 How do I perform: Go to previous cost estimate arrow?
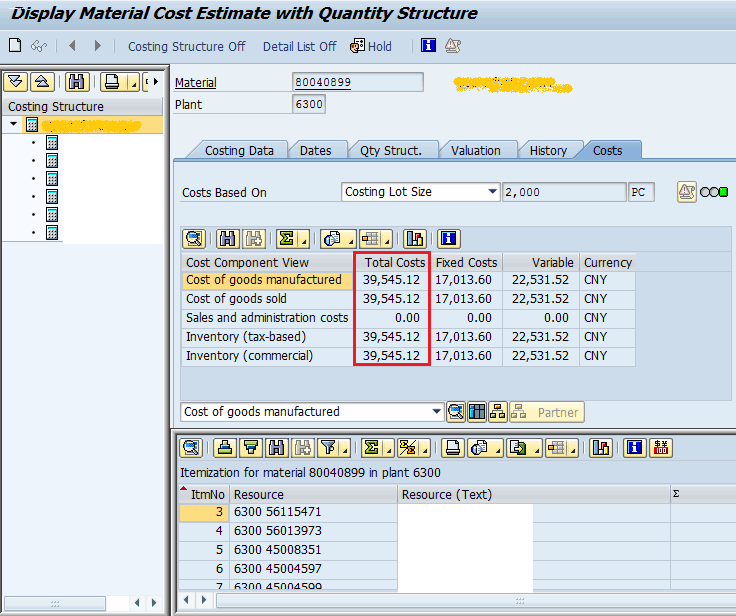72,46
